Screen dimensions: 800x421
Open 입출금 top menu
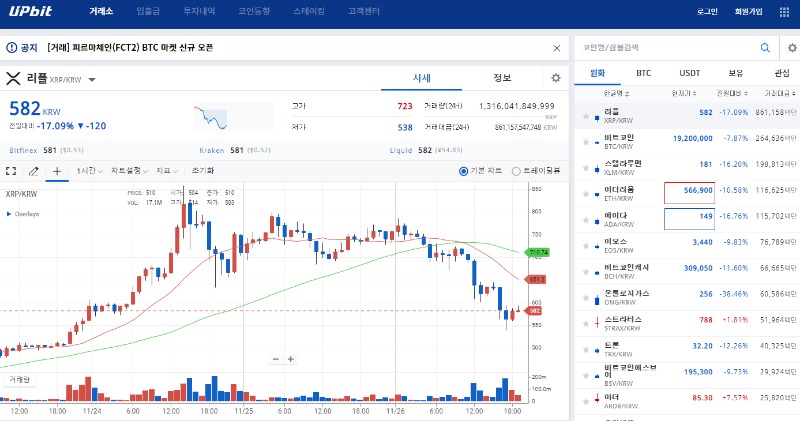[x=148, y=11]
